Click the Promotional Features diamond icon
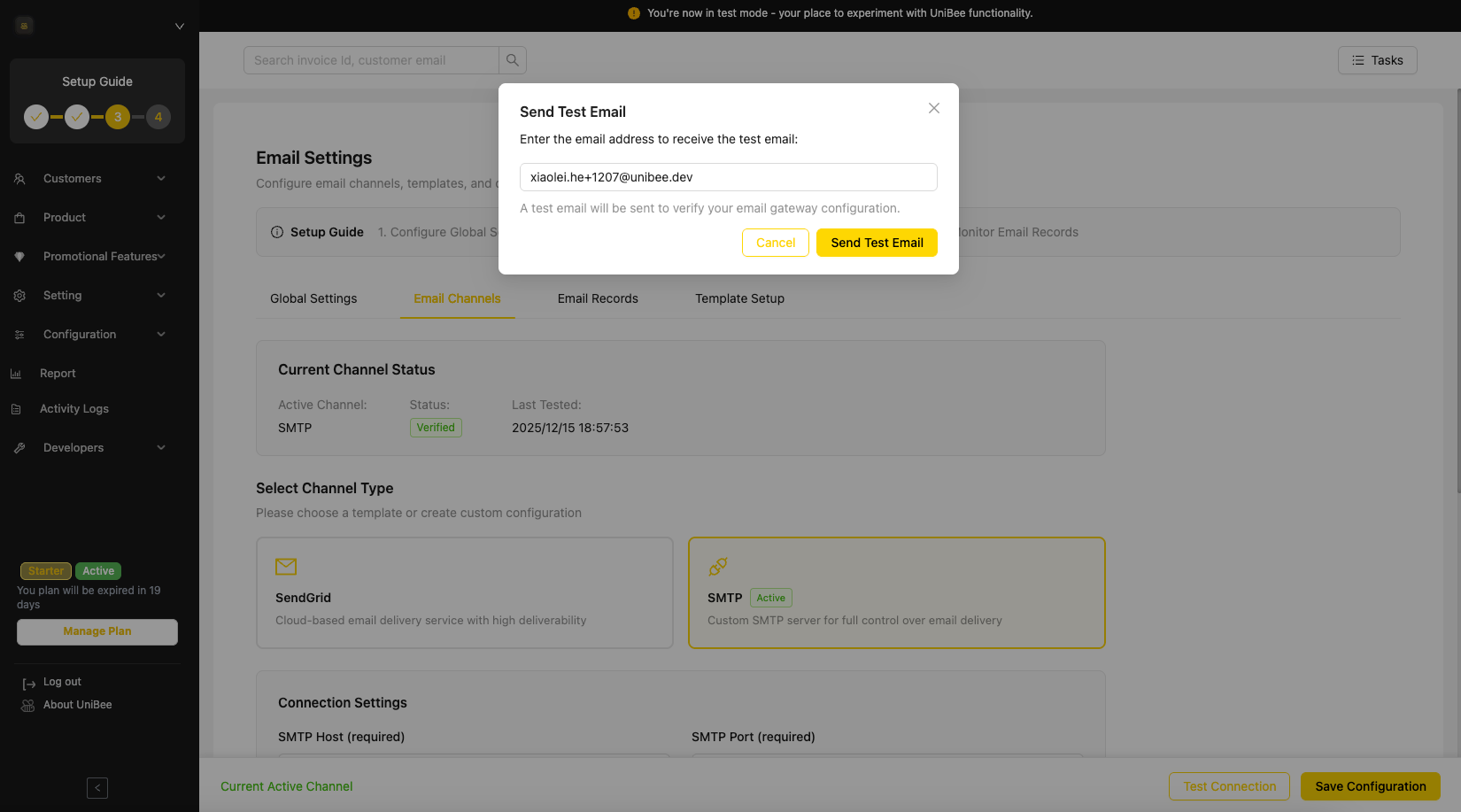Screen dimensions: 1461x812 coord(19,257)
